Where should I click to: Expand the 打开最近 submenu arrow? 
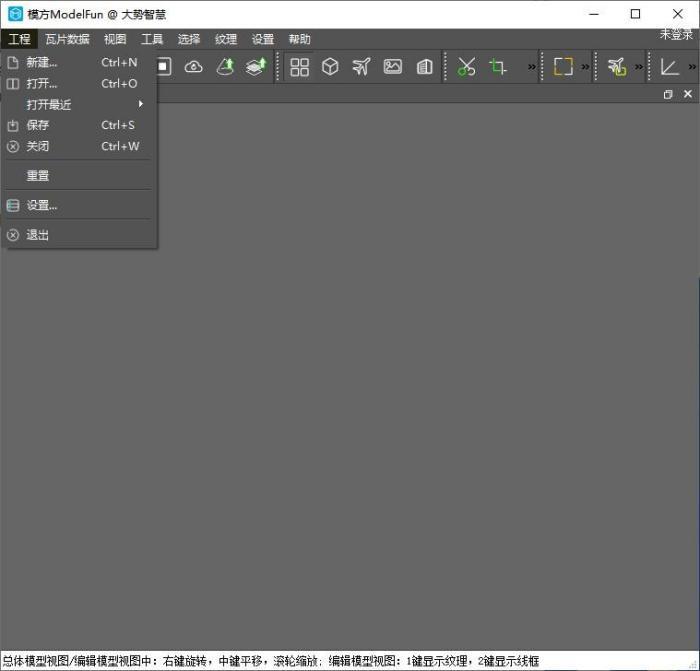141,104
